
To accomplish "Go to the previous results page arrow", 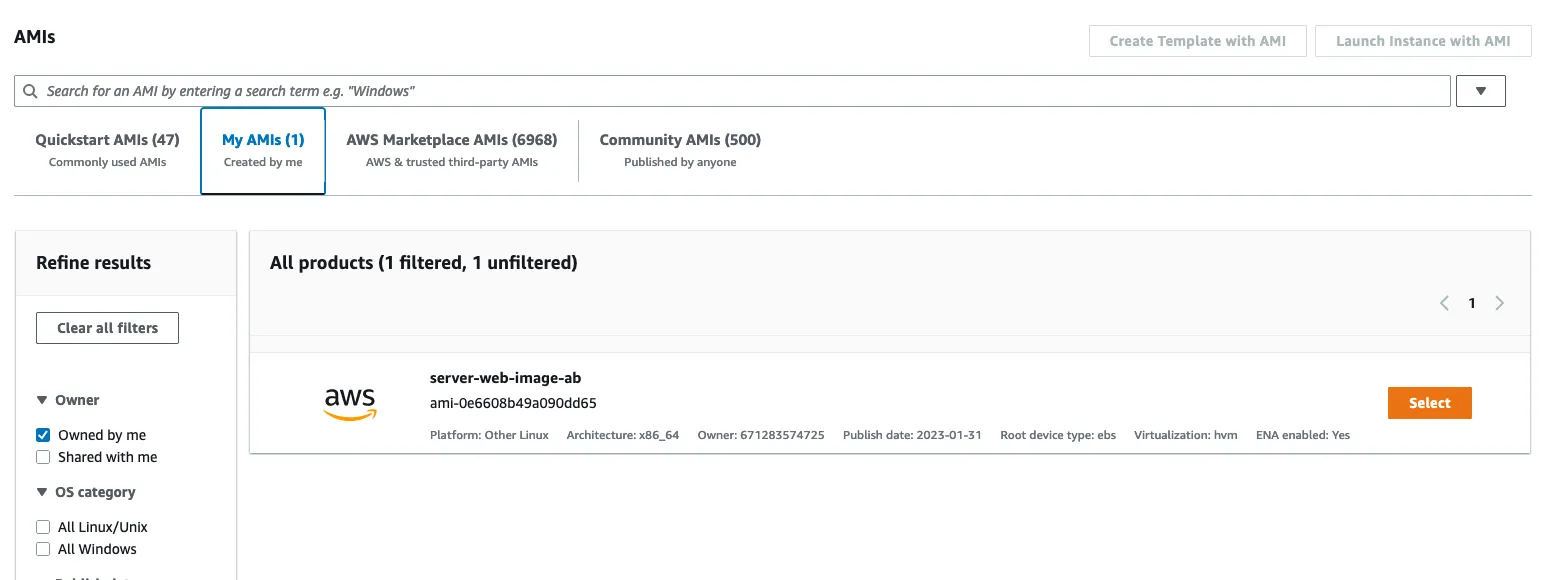I will (x=1444, y=303).
